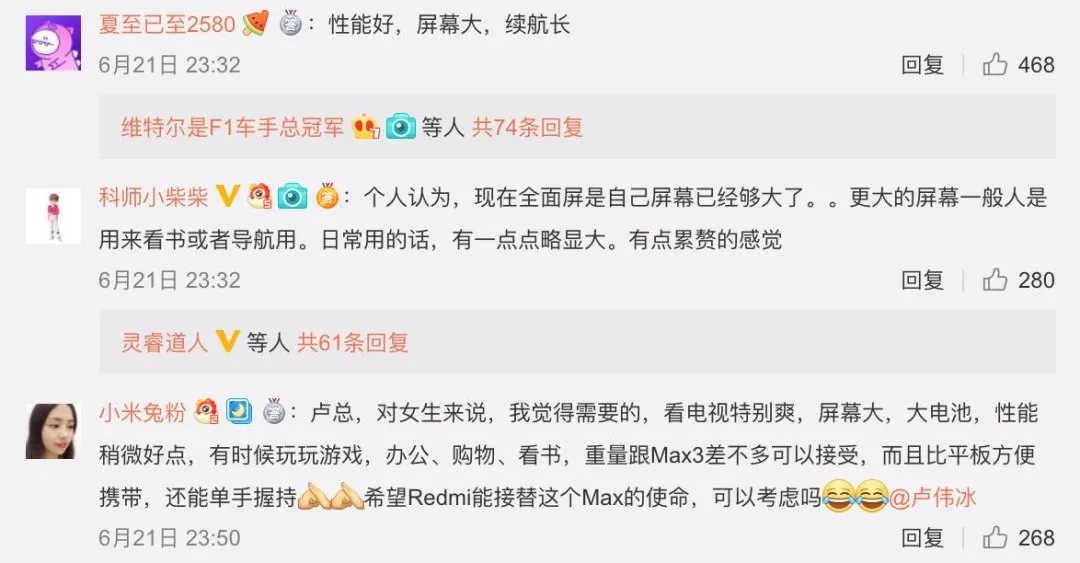Click the yellow V verified badge of 科师小柴柴
This screenshot has width=1080, height=563.
[227, 197]
